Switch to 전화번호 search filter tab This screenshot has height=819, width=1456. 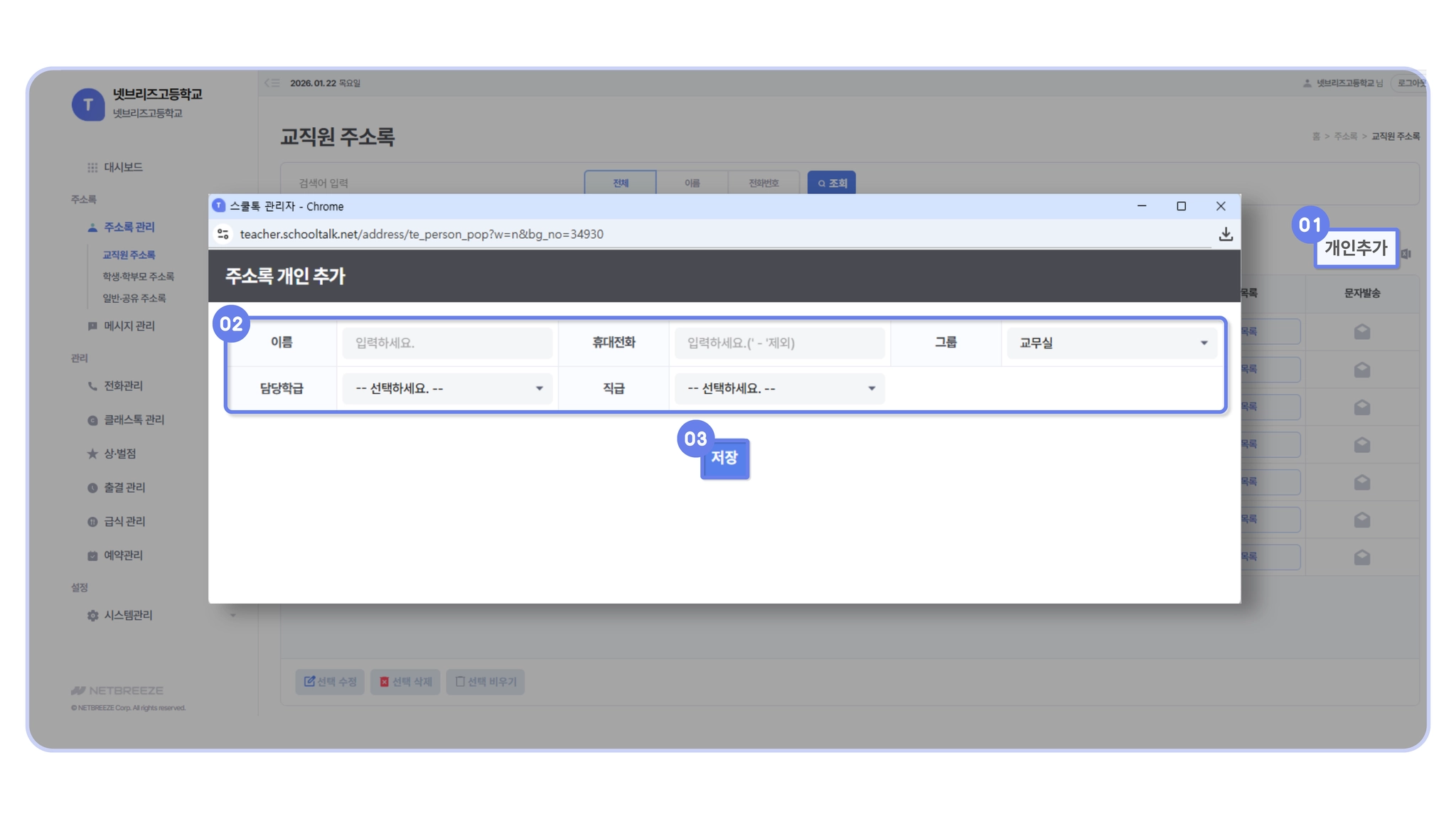click(x=764, y=183)
